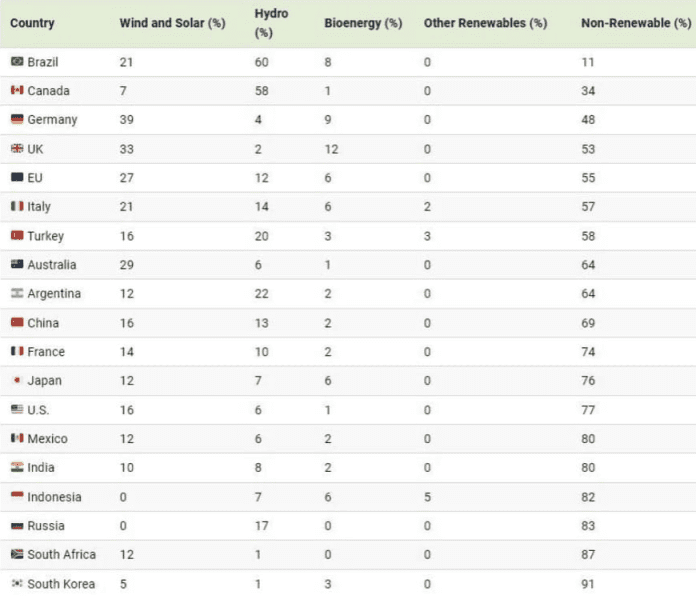Click the Brazil flag icon
This screenshot has height=599, width=696.
pyautogui.click(x=17, y=62)
